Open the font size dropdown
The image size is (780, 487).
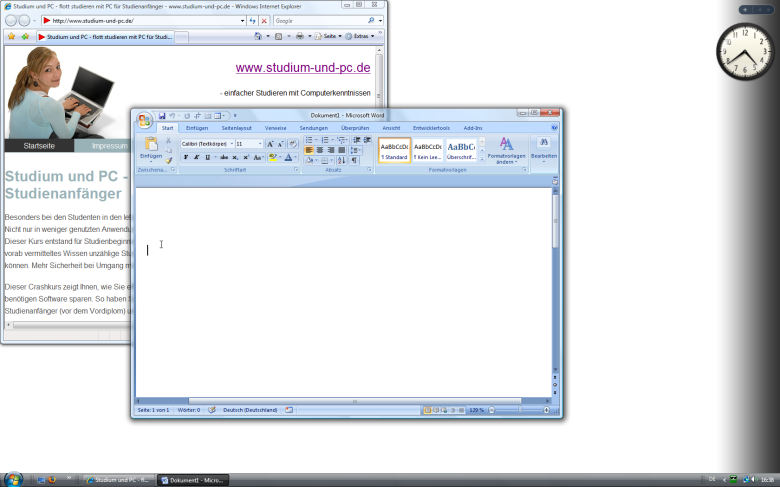(260, 144)
